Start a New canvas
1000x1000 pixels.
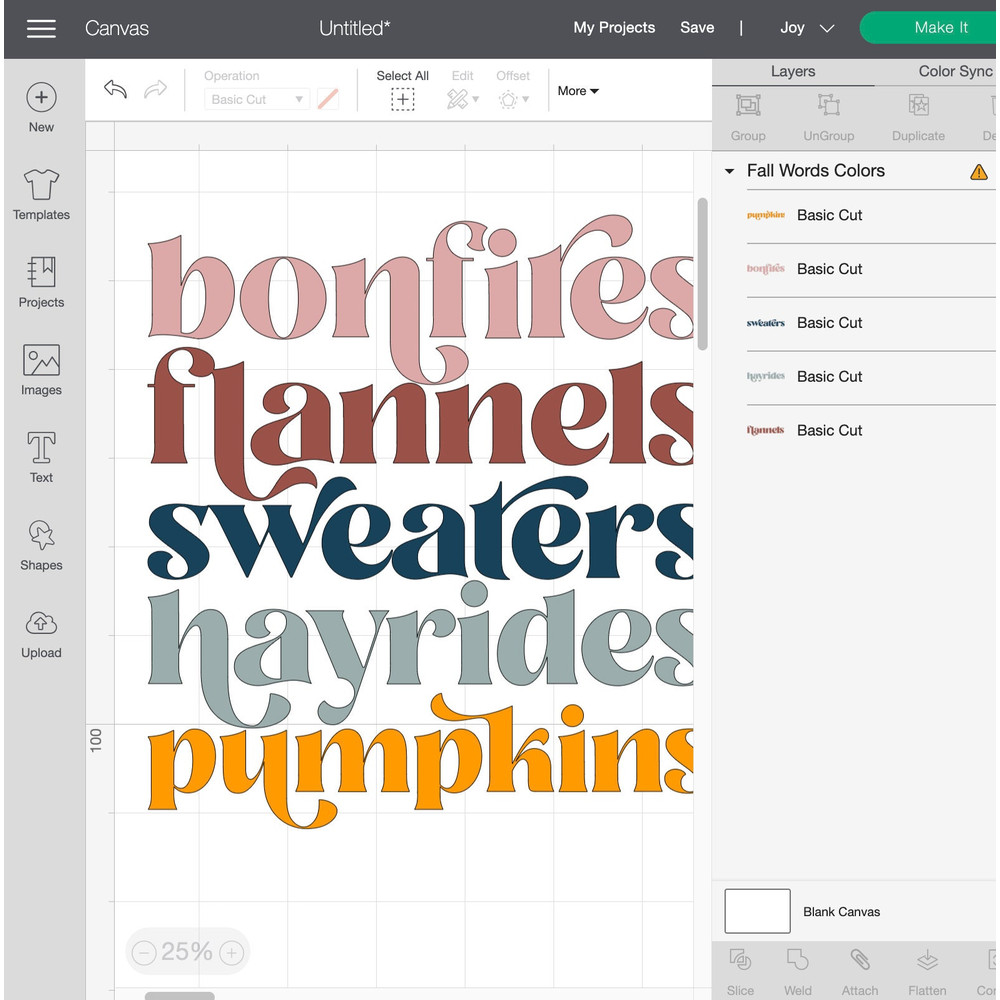41,105
